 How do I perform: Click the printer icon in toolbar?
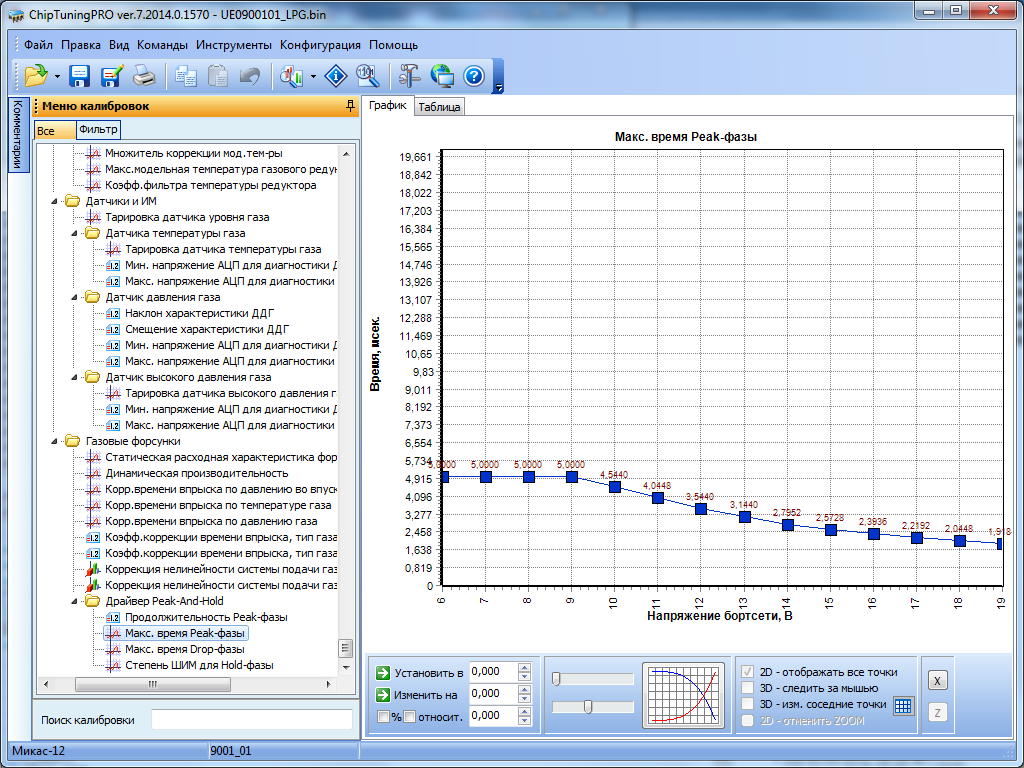(144, 76)
